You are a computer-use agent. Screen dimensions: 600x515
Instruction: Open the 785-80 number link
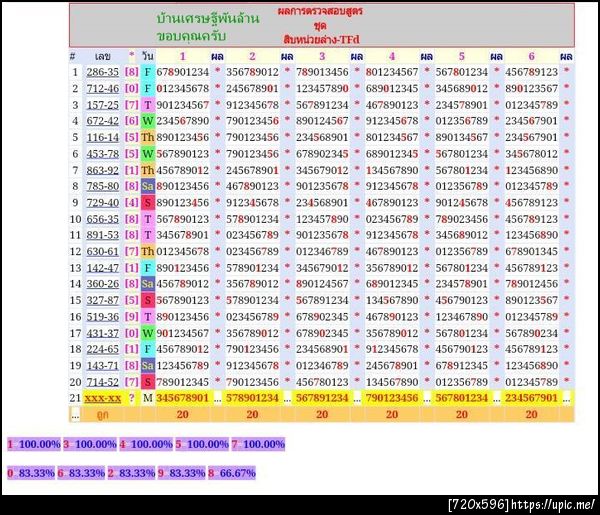click(x=103, y=186)
